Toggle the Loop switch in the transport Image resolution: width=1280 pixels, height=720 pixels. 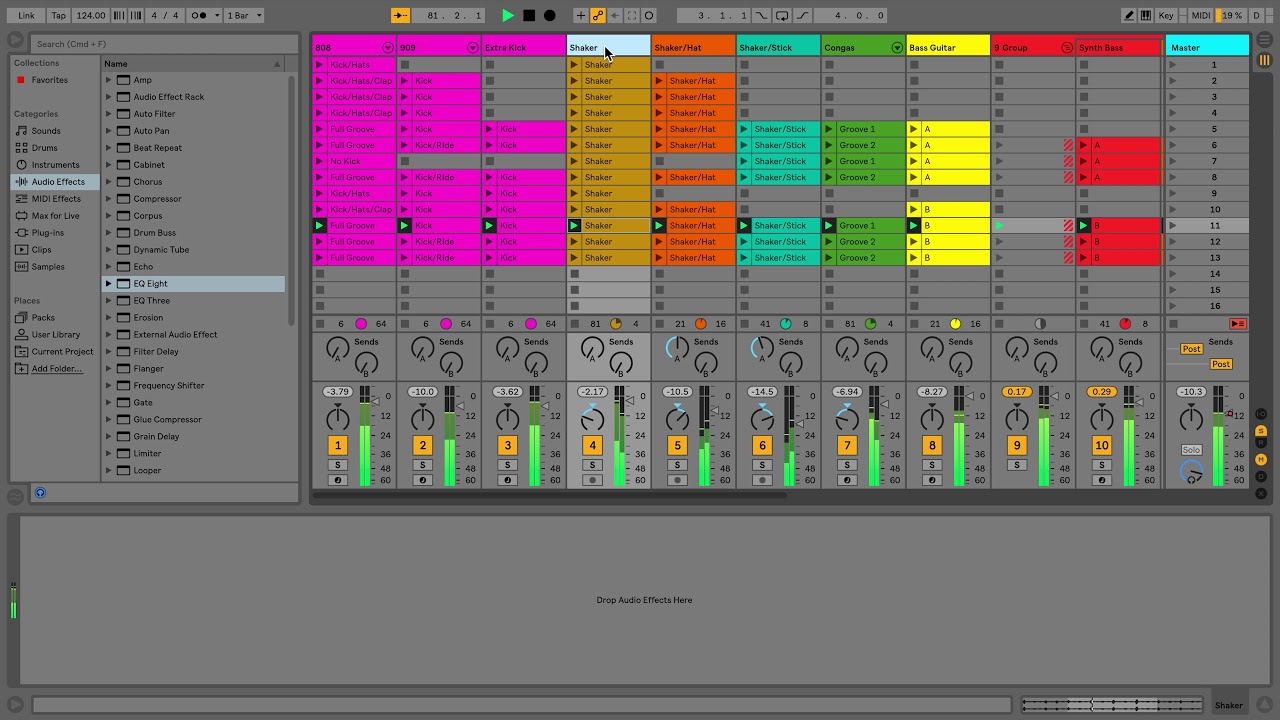coord(783,15)
